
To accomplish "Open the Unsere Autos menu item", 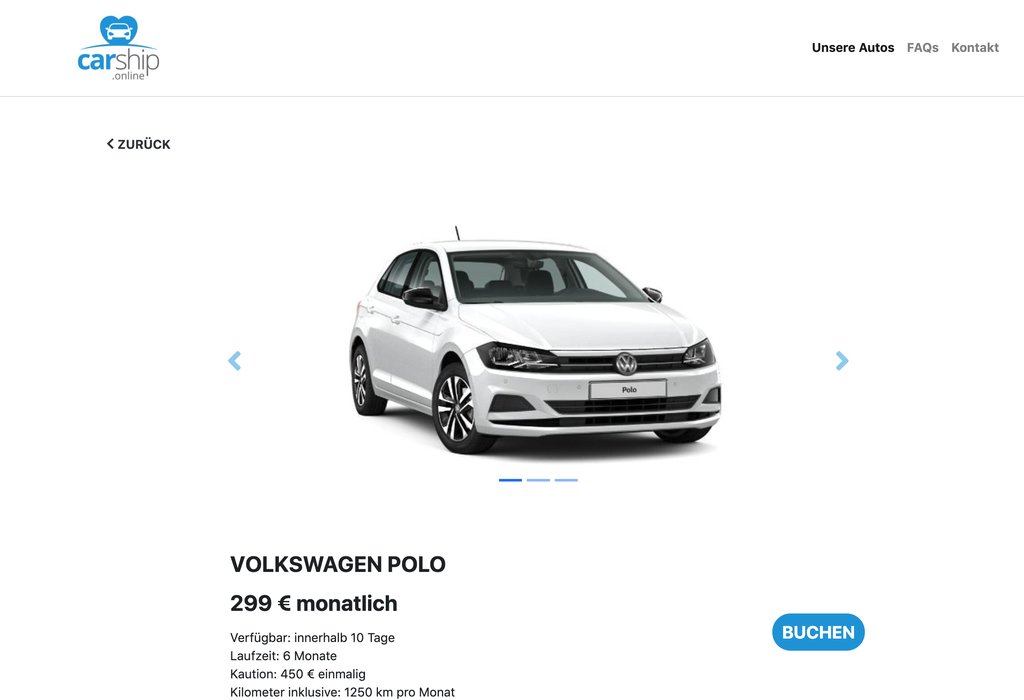I will (853, 48).
